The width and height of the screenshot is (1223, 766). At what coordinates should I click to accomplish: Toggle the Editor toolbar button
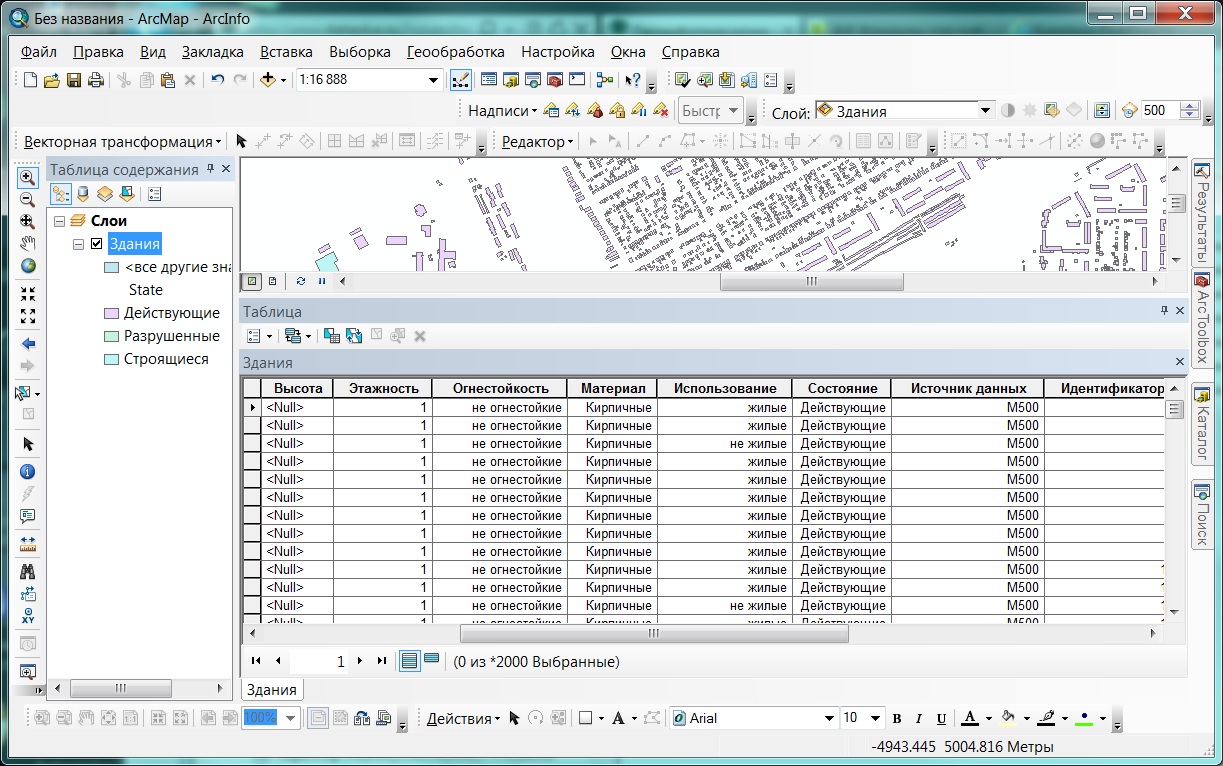tap(461, 80)
